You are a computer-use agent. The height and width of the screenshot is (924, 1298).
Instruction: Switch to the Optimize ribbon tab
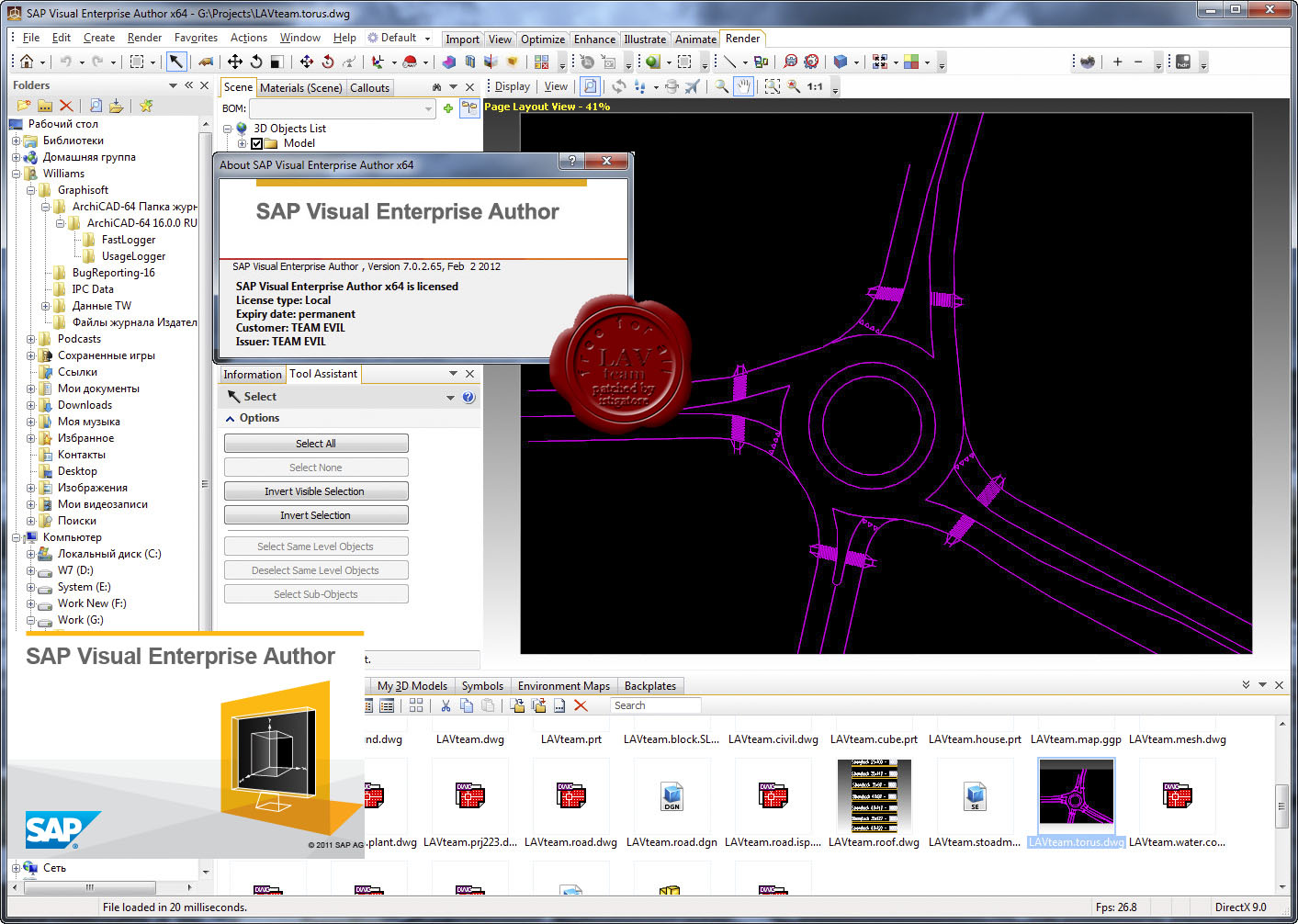[543, 39]
